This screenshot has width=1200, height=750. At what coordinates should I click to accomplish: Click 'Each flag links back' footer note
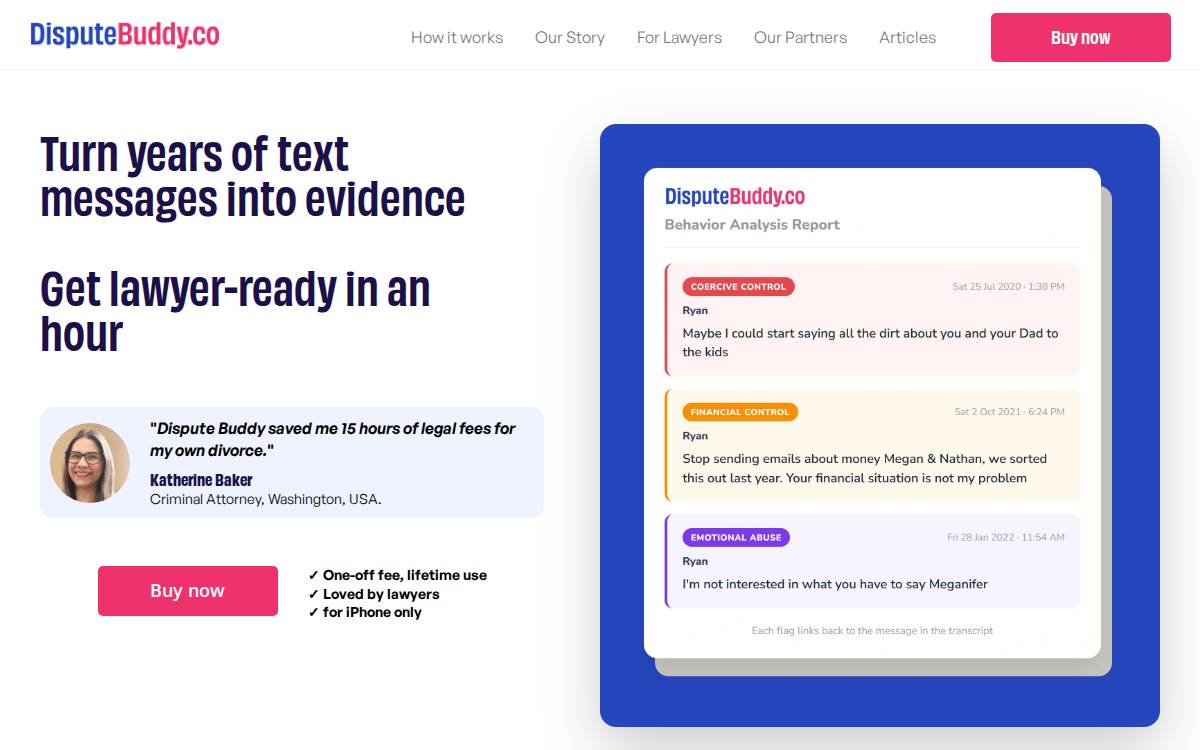coord(872,631)
